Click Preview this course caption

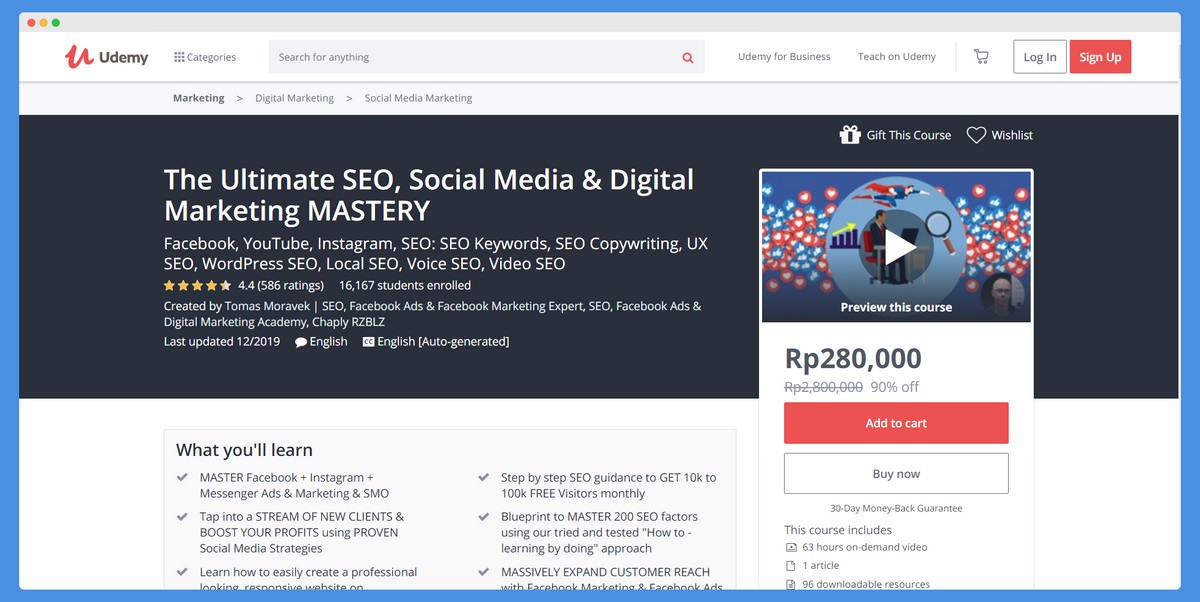896,308
